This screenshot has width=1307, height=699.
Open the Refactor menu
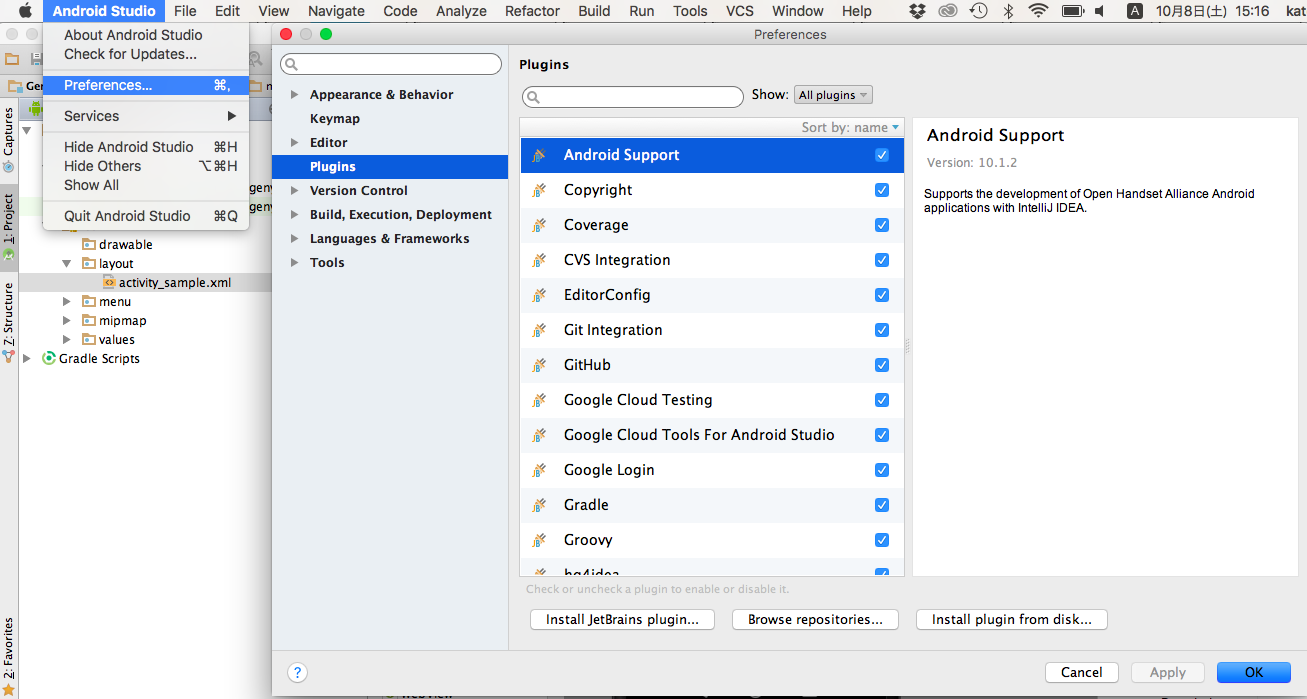coord(532,11)
